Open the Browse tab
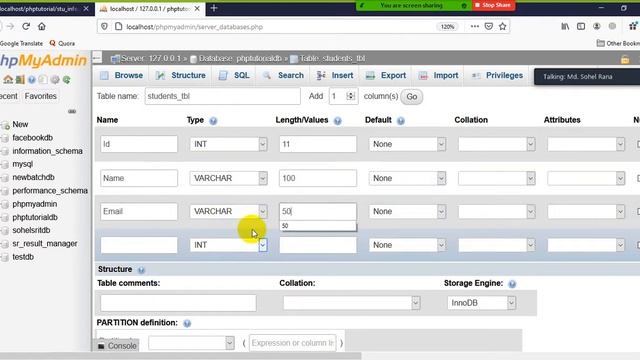This screenshot has width=640, height=360. point(122,76)
